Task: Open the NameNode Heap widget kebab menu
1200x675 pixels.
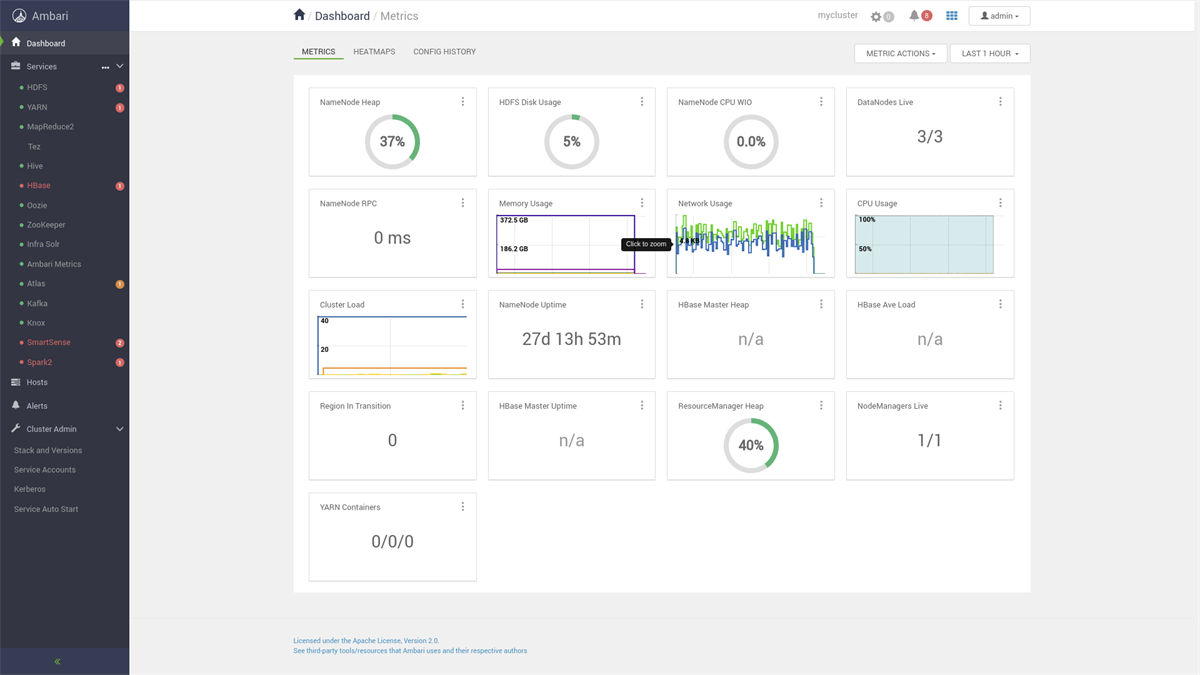Action: click(462, 101)
